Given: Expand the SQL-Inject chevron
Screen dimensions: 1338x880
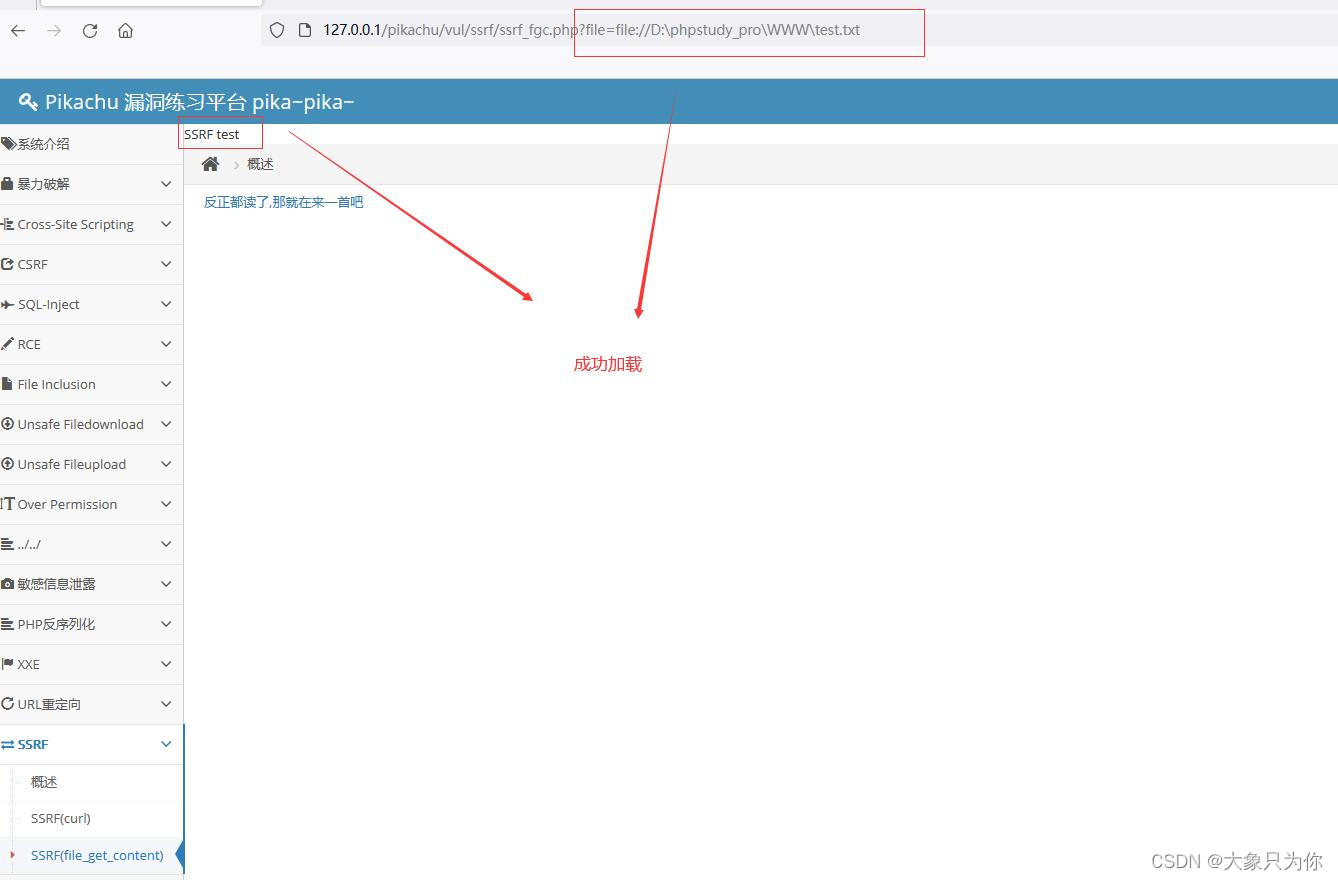Looking at the screenshot, I should click(x=166, y=304).
